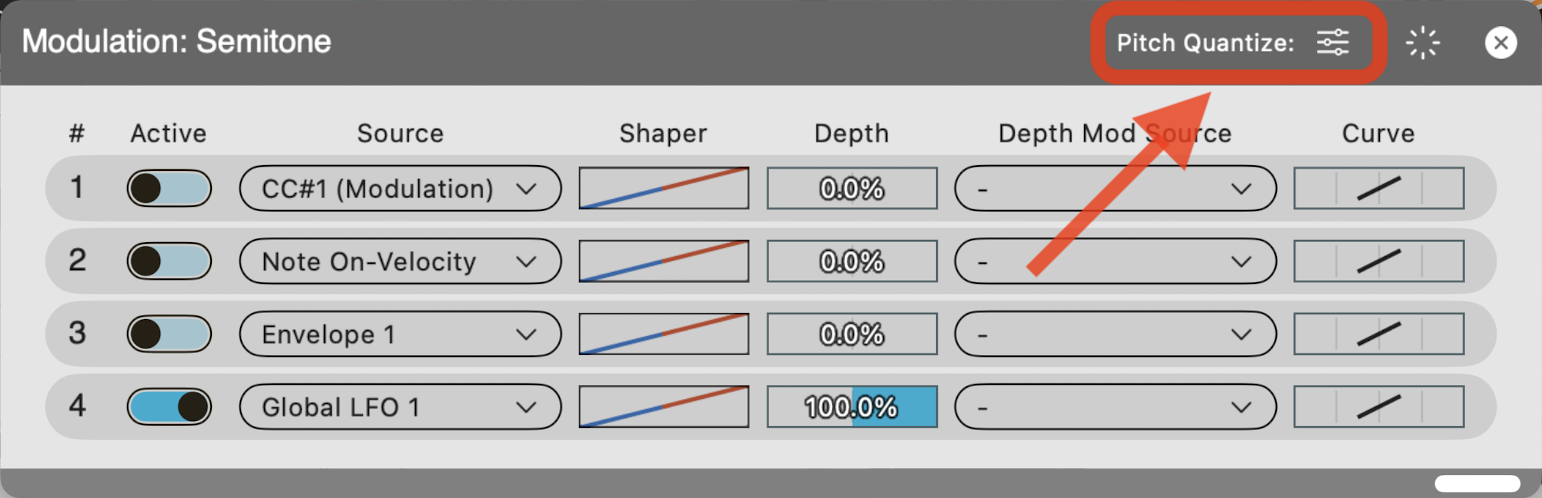Screen dimensions: 1542x498
Task: Disable the Global LFO 1 active toggle
Action: point(169,407)
